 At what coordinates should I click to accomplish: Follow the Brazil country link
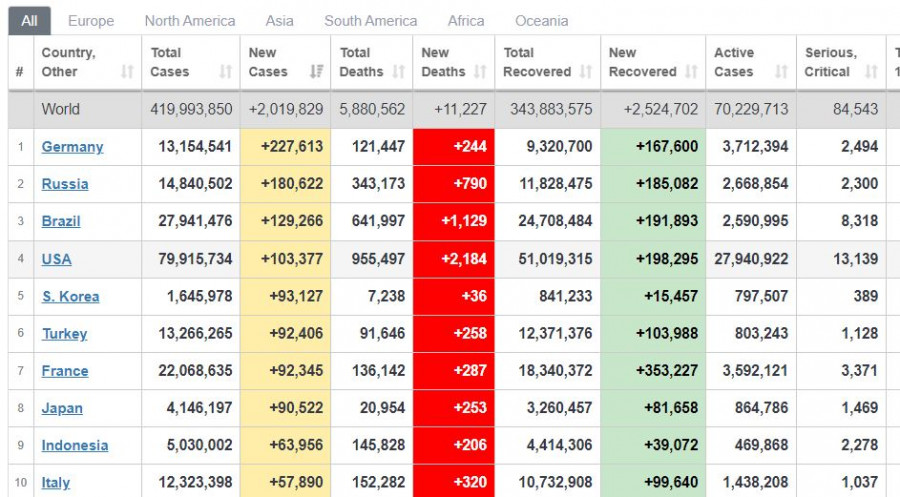pyautogui.click(x=61, y=222)
